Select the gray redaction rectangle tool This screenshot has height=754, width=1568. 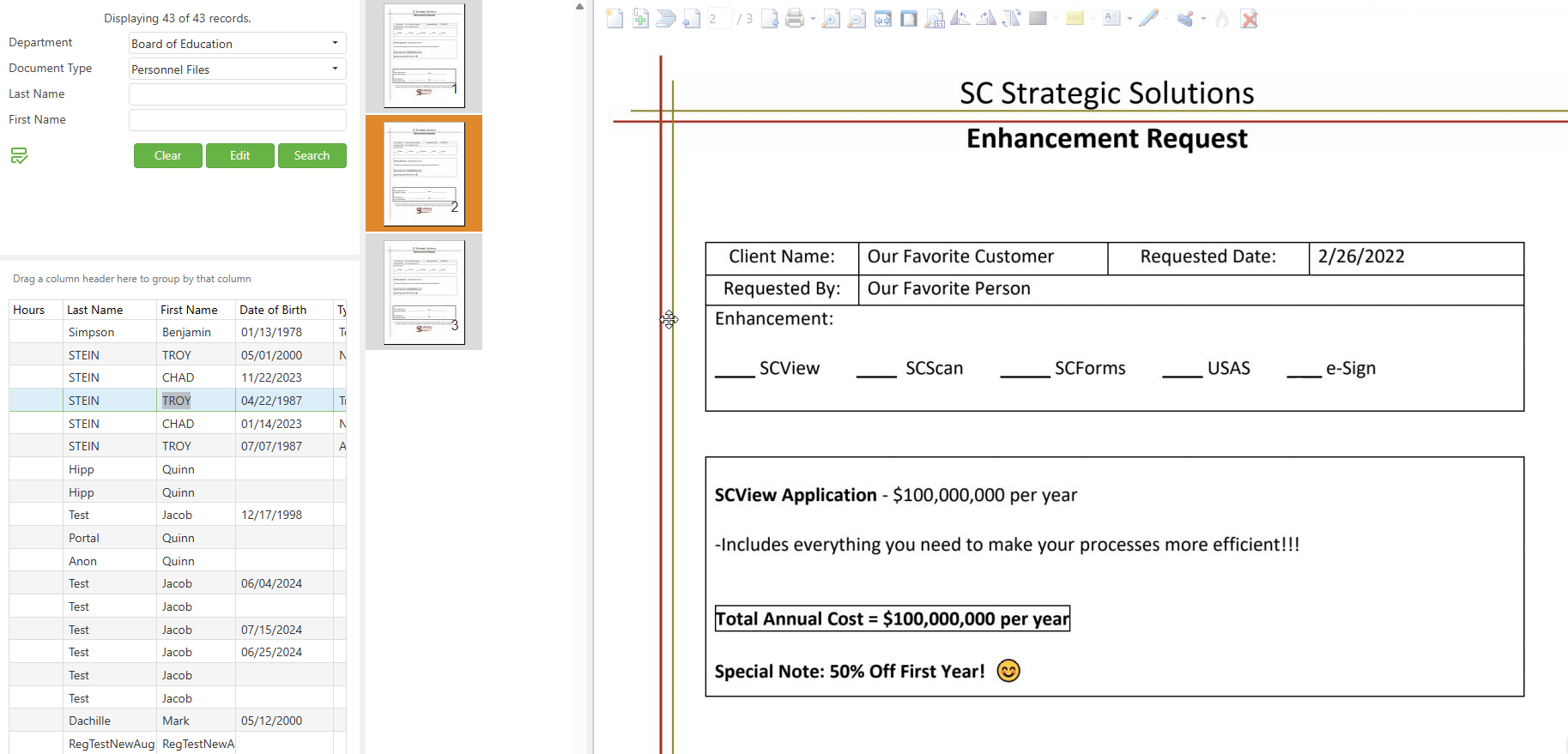click(x=1038, y=18)
